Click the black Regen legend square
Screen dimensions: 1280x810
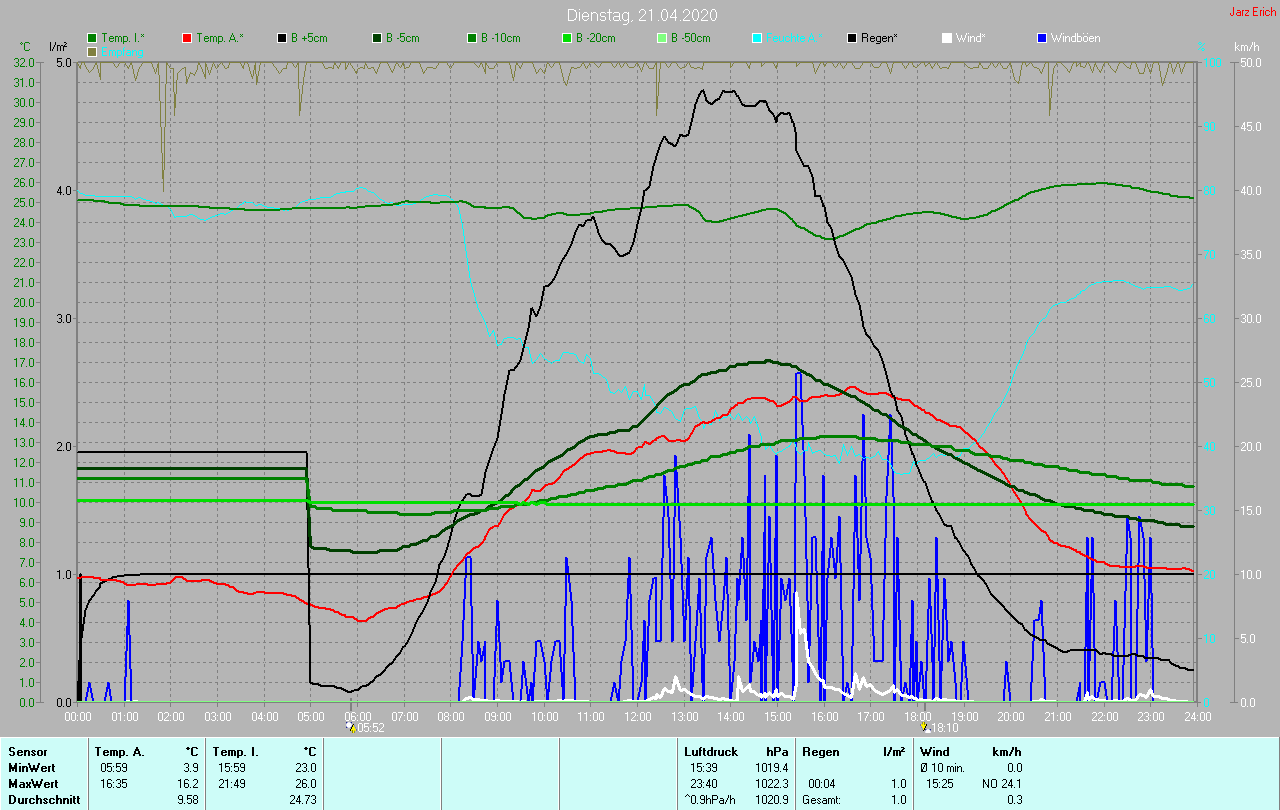[x=852, y=38]
